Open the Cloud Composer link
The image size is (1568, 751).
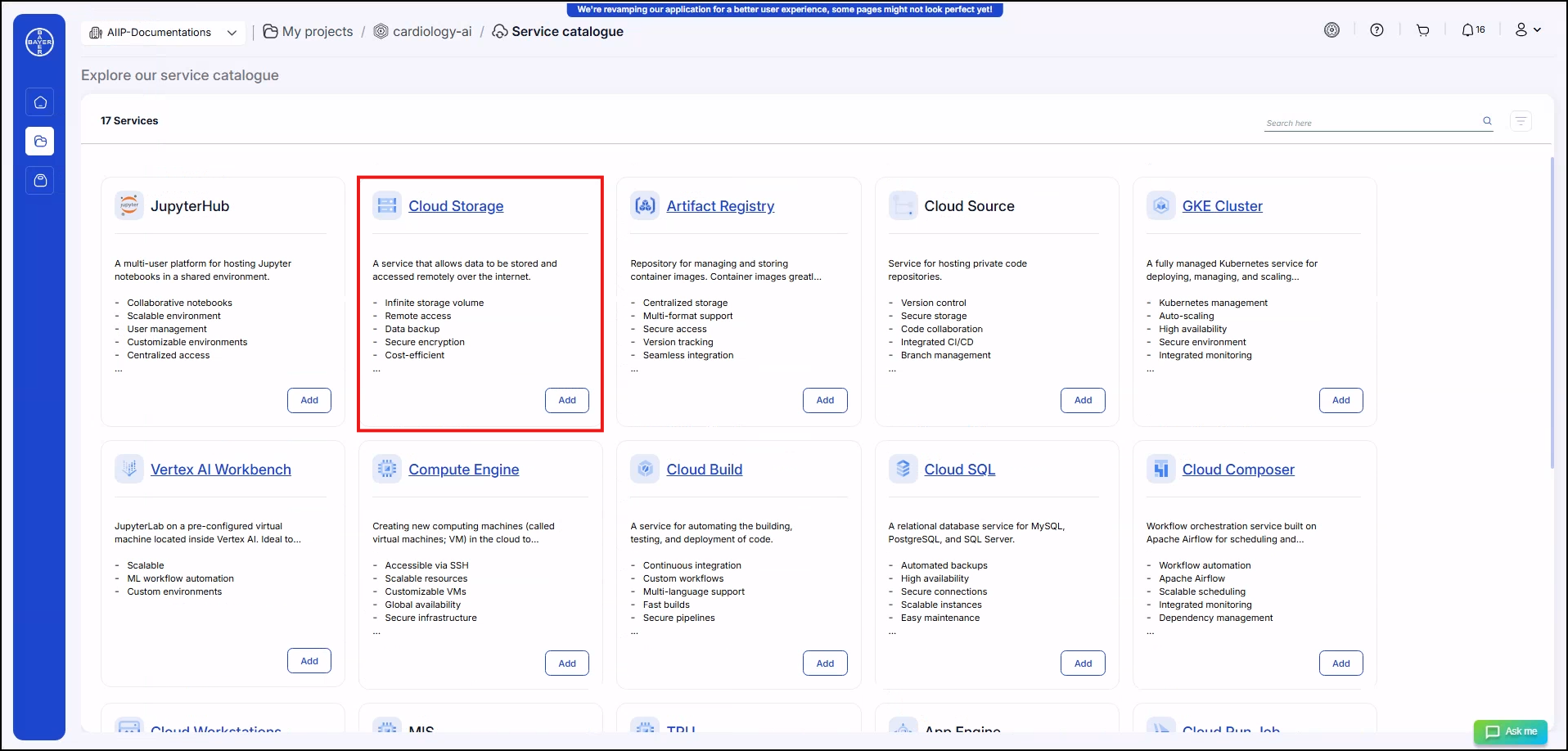[1238, 470]
